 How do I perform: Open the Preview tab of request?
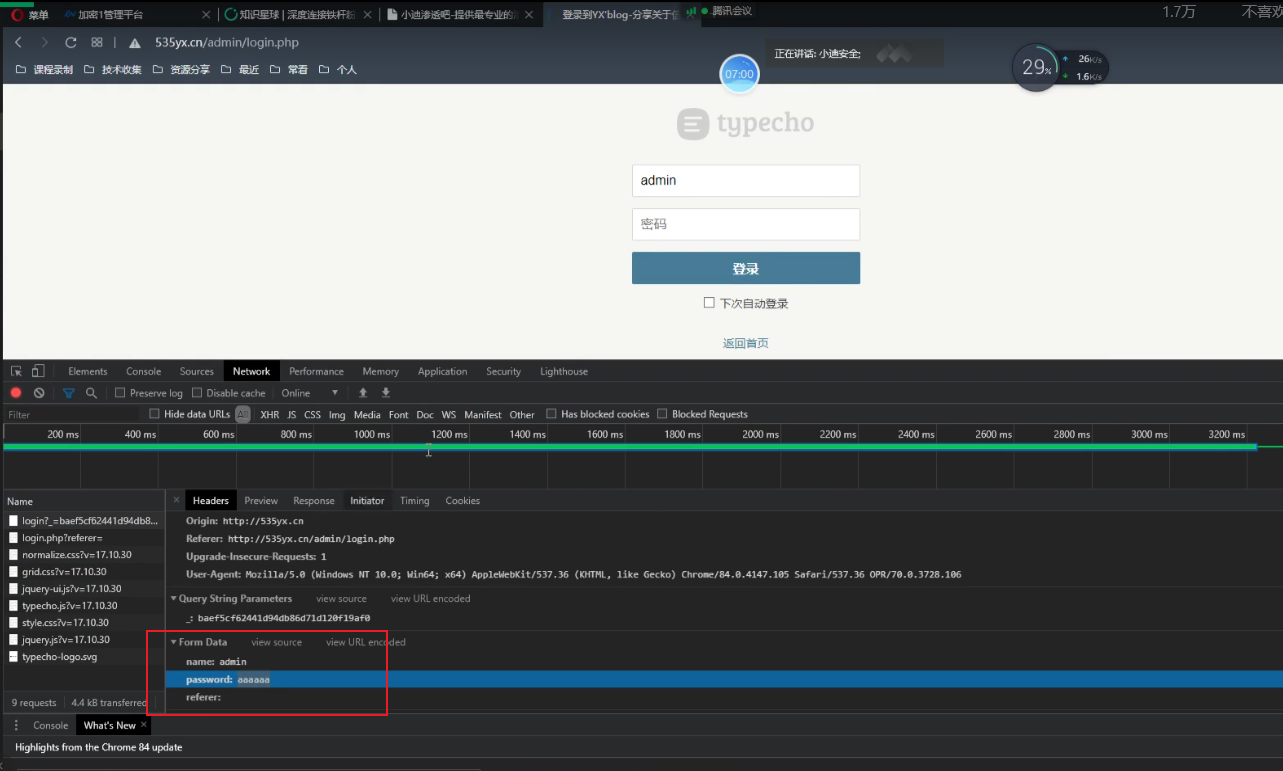click(x=261, y=500)
